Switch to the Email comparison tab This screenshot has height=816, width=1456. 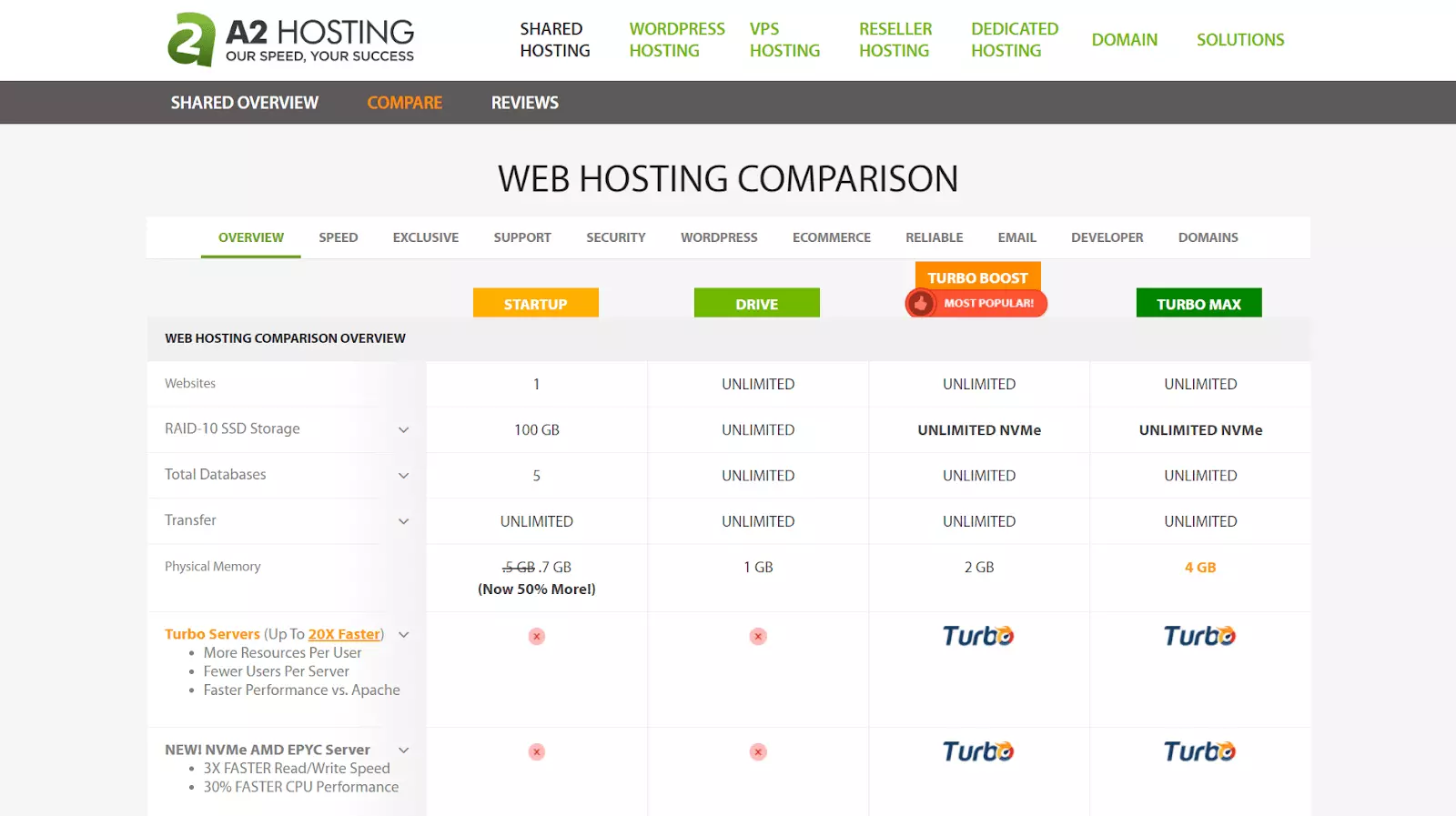click(1017, 237)
